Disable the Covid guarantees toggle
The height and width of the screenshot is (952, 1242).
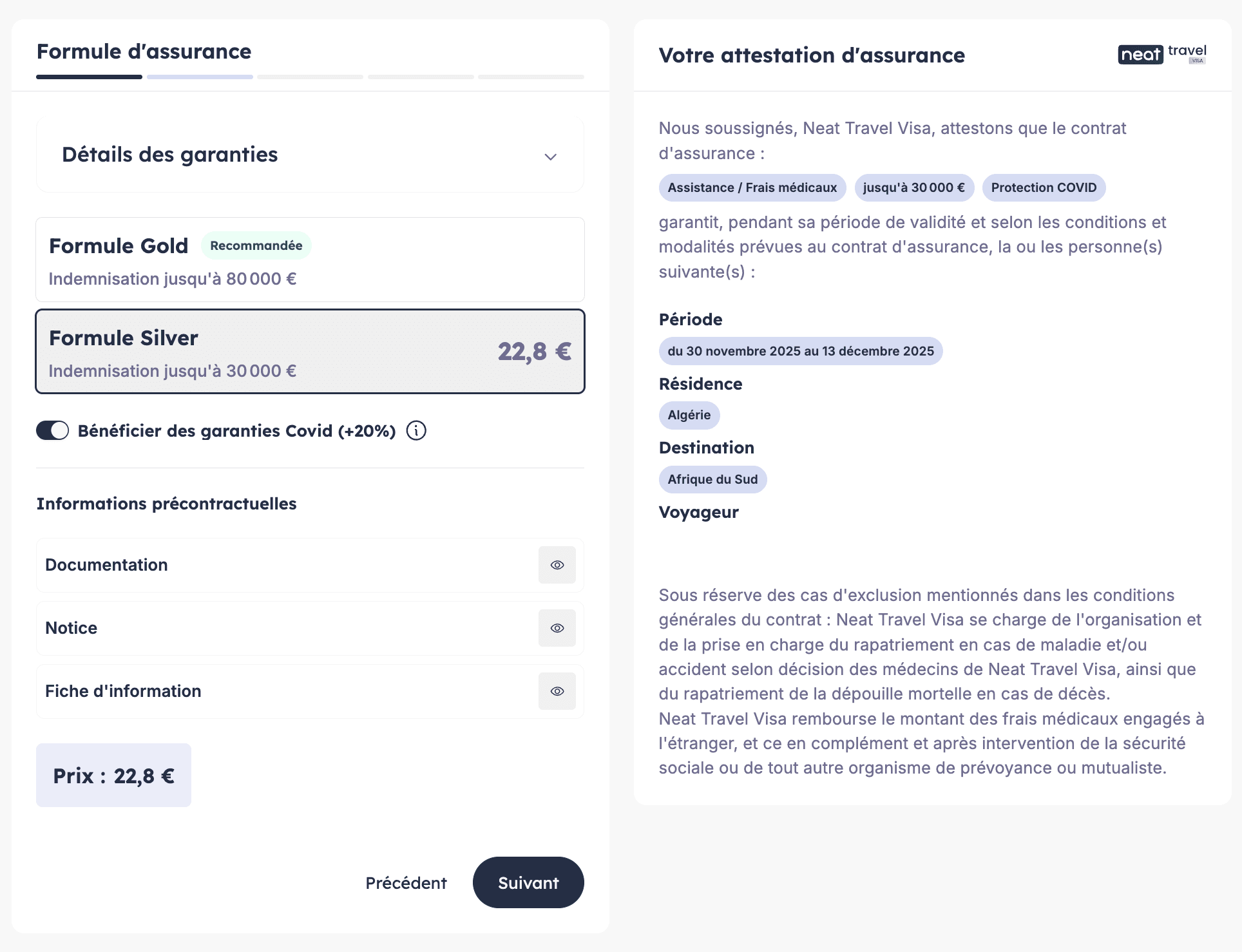[x=52, y=430]
